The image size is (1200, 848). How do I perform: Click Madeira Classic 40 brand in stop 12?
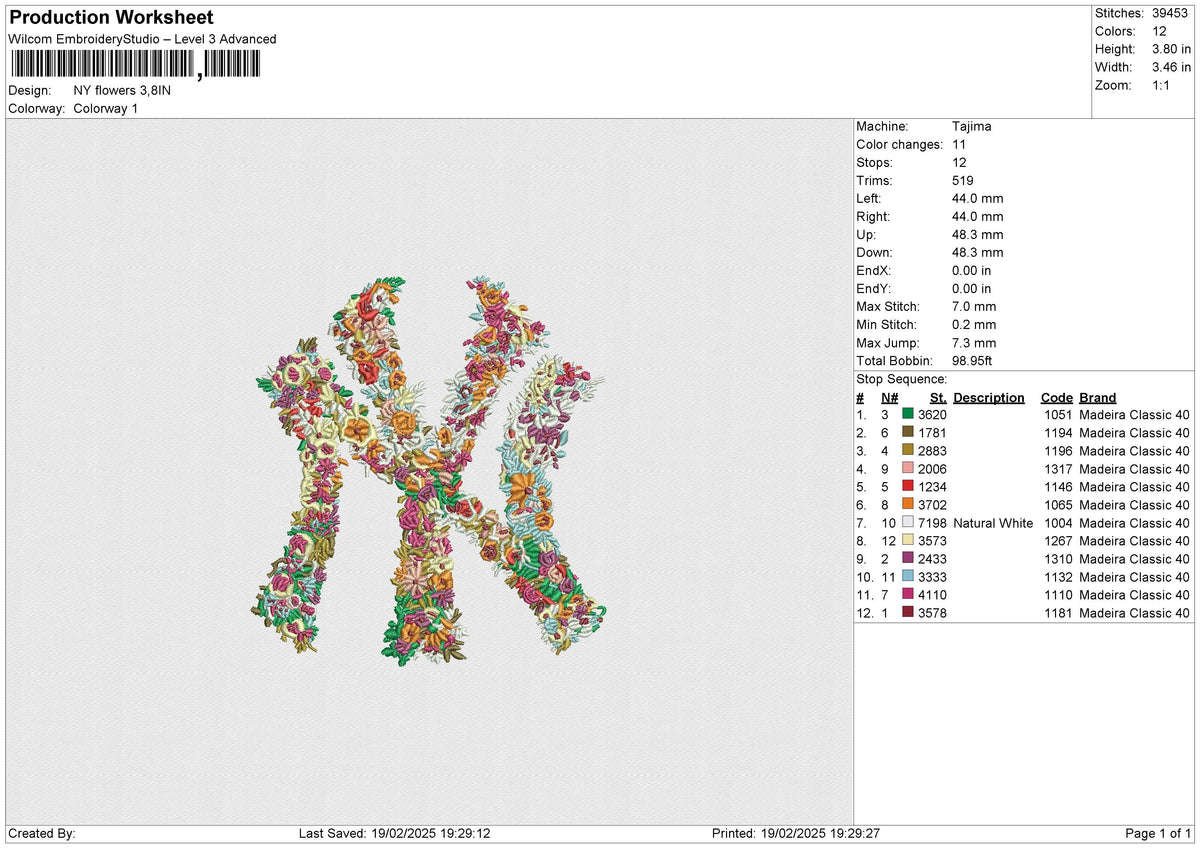pos(1135,612)
